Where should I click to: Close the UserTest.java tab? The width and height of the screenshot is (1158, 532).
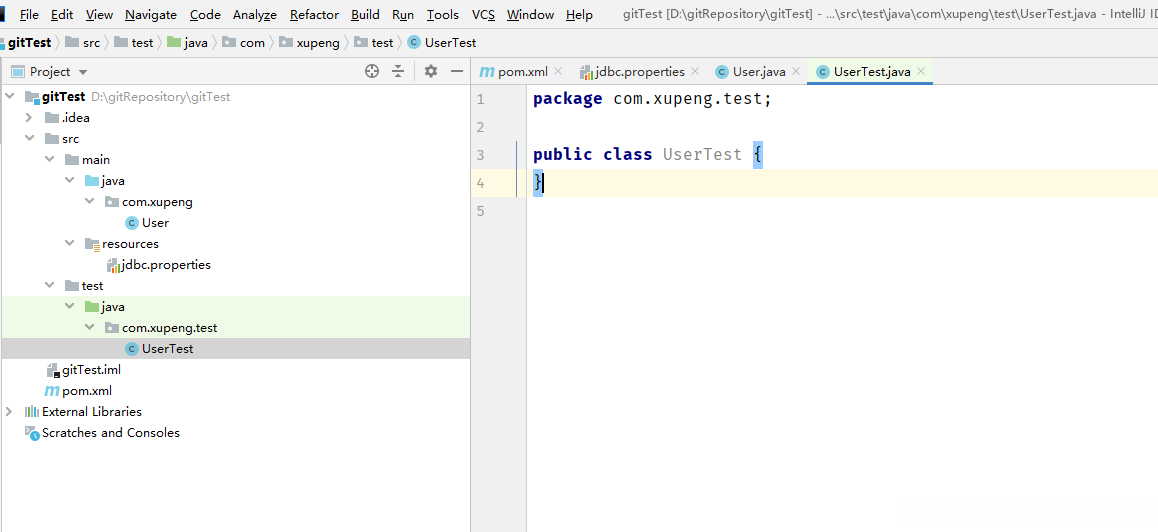[920, 72]
